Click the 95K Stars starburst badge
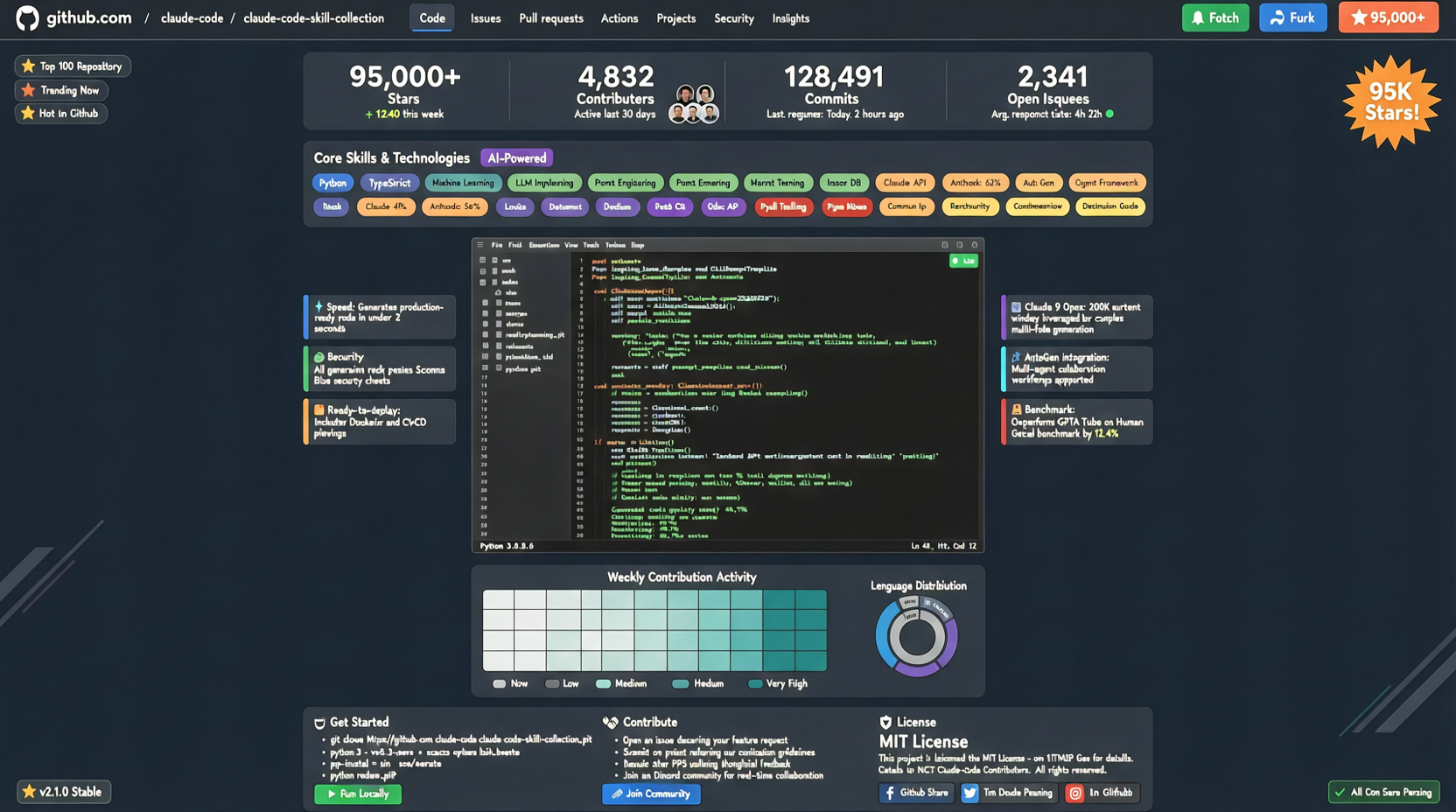 pyautogui.click(x=1391, y=103)
